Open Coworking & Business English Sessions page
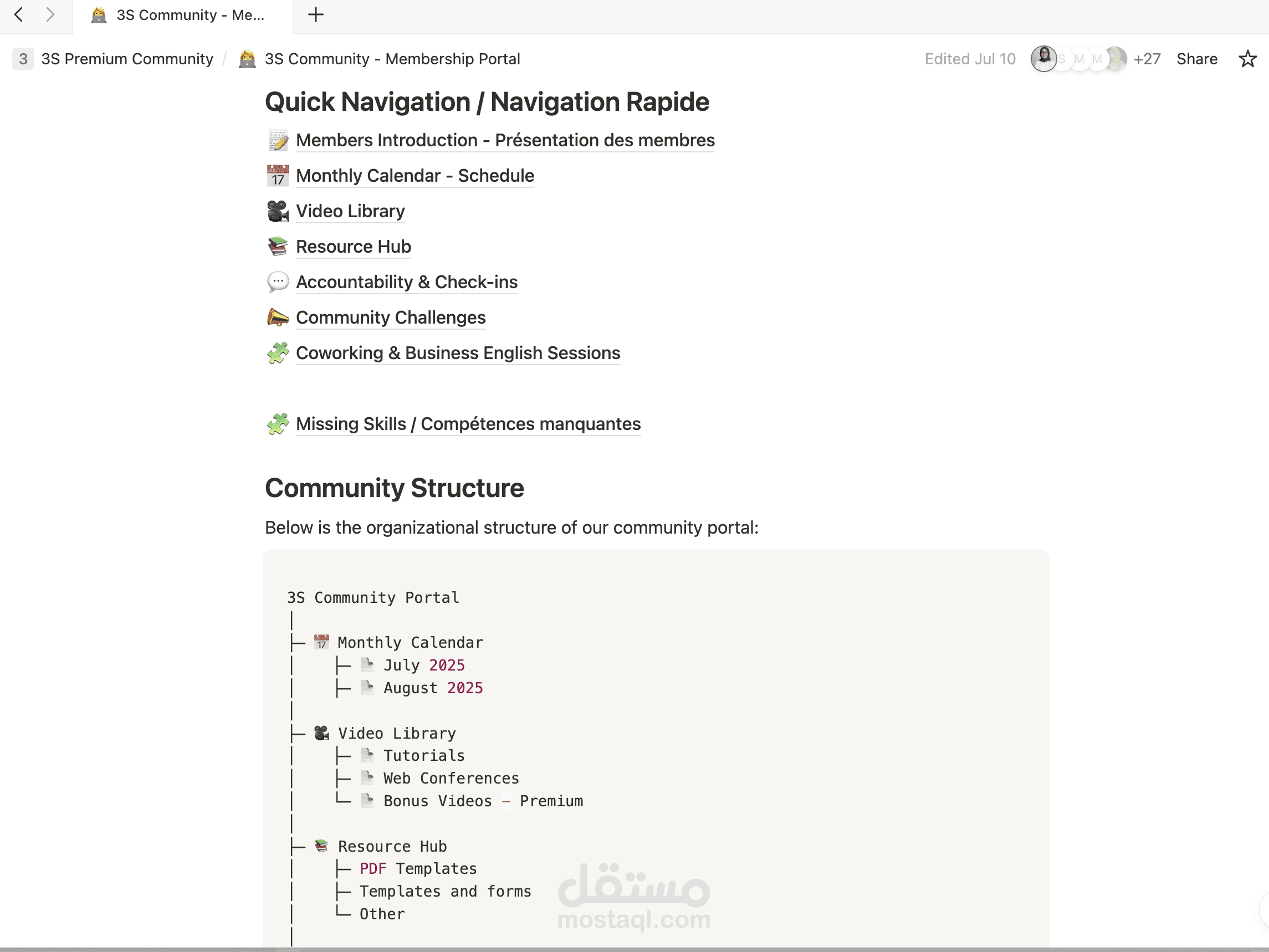Image resolution: width=1269 pixels, height=952 pixels. pos(458,353)
